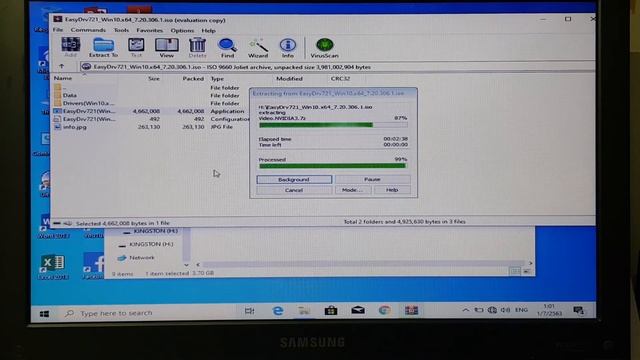Open WinRAR from the taskbar
Screen dimensions: 640x360
pyautogui.click(x=411, y=311)
